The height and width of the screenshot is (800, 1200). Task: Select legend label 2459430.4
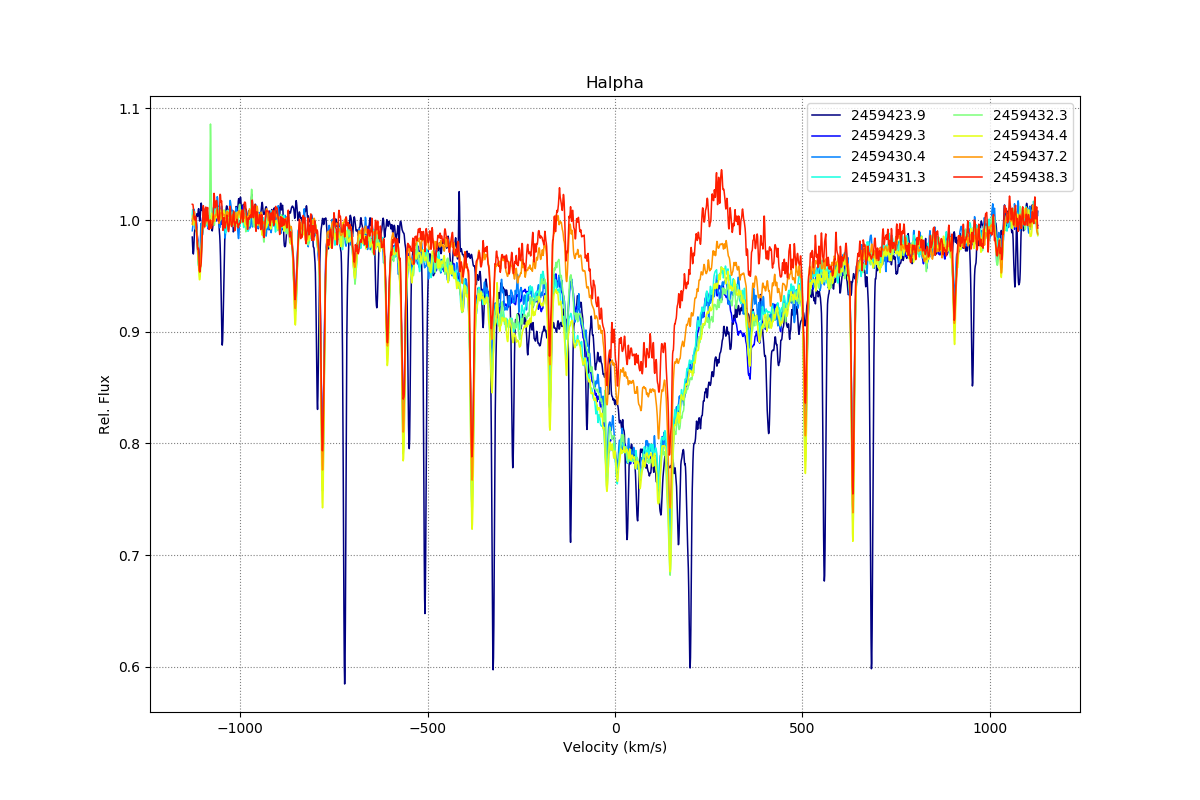[x=888, y=157]
